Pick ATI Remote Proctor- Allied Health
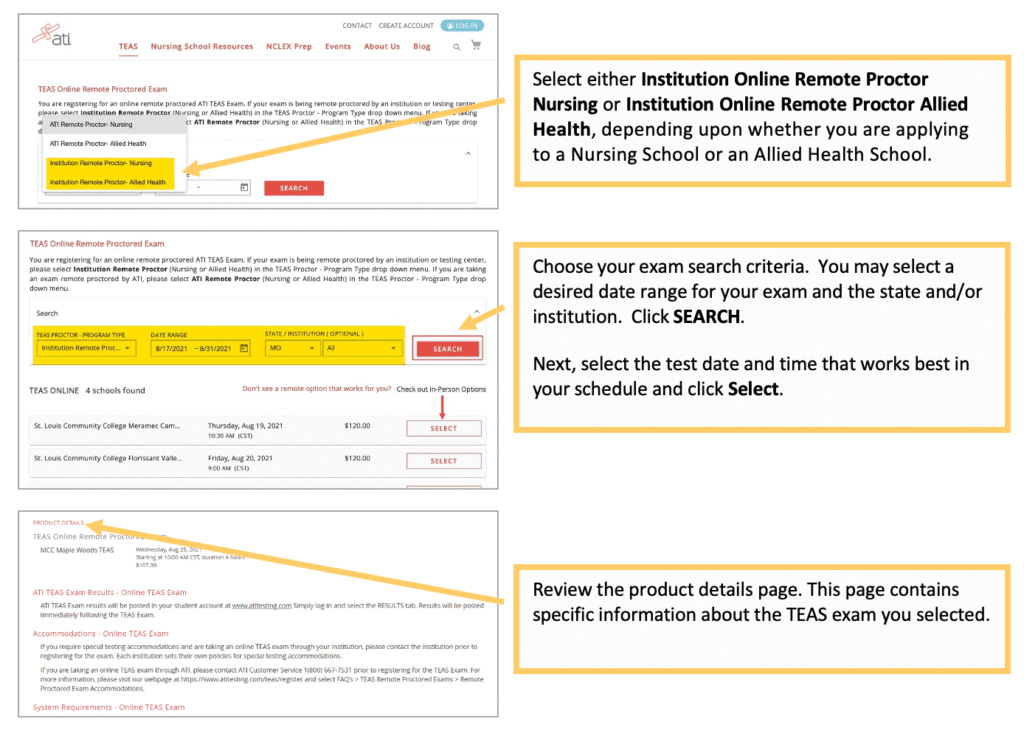The width and height of the screenshot is (1024, 736). (98, 144)
